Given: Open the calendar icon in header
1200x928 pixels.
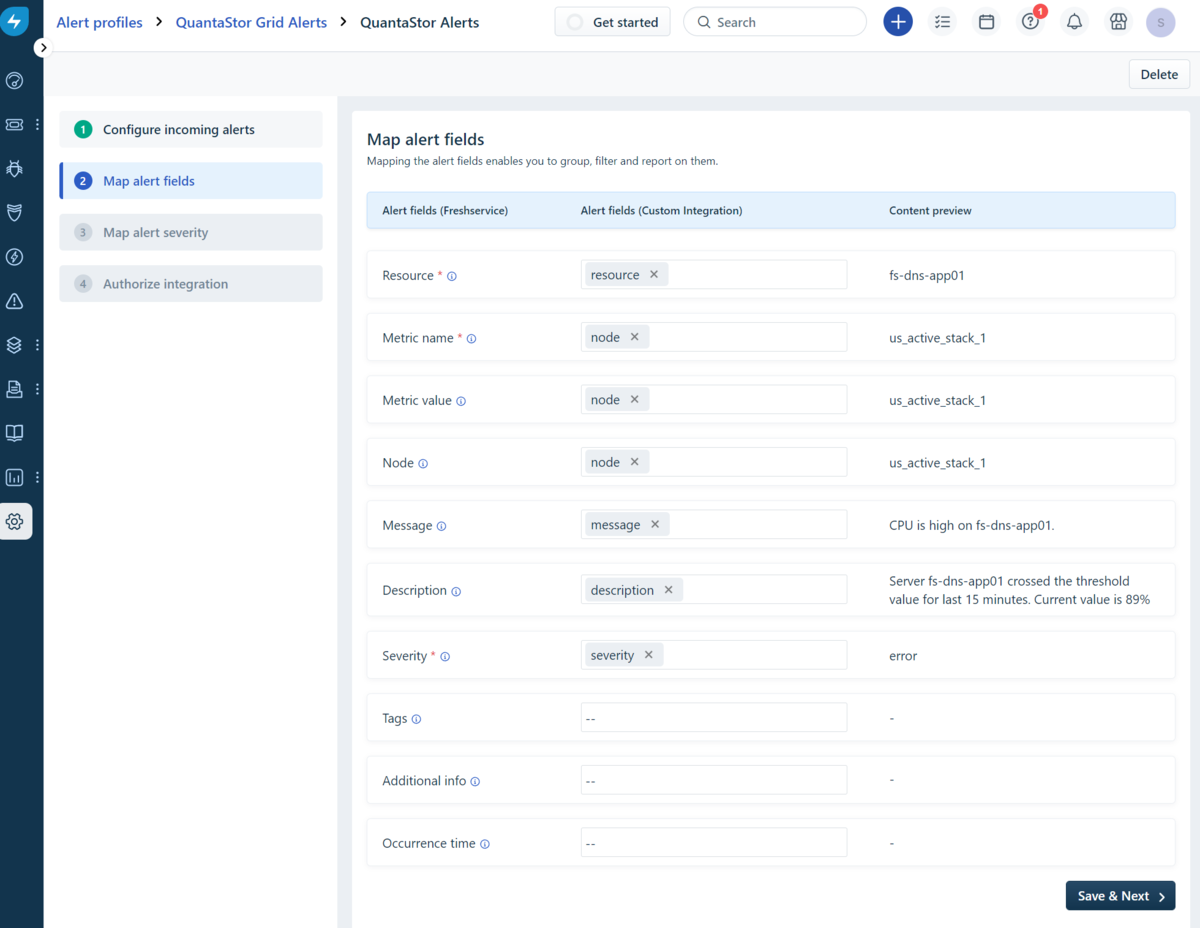Looking at the screenshot, I should 986,22.
